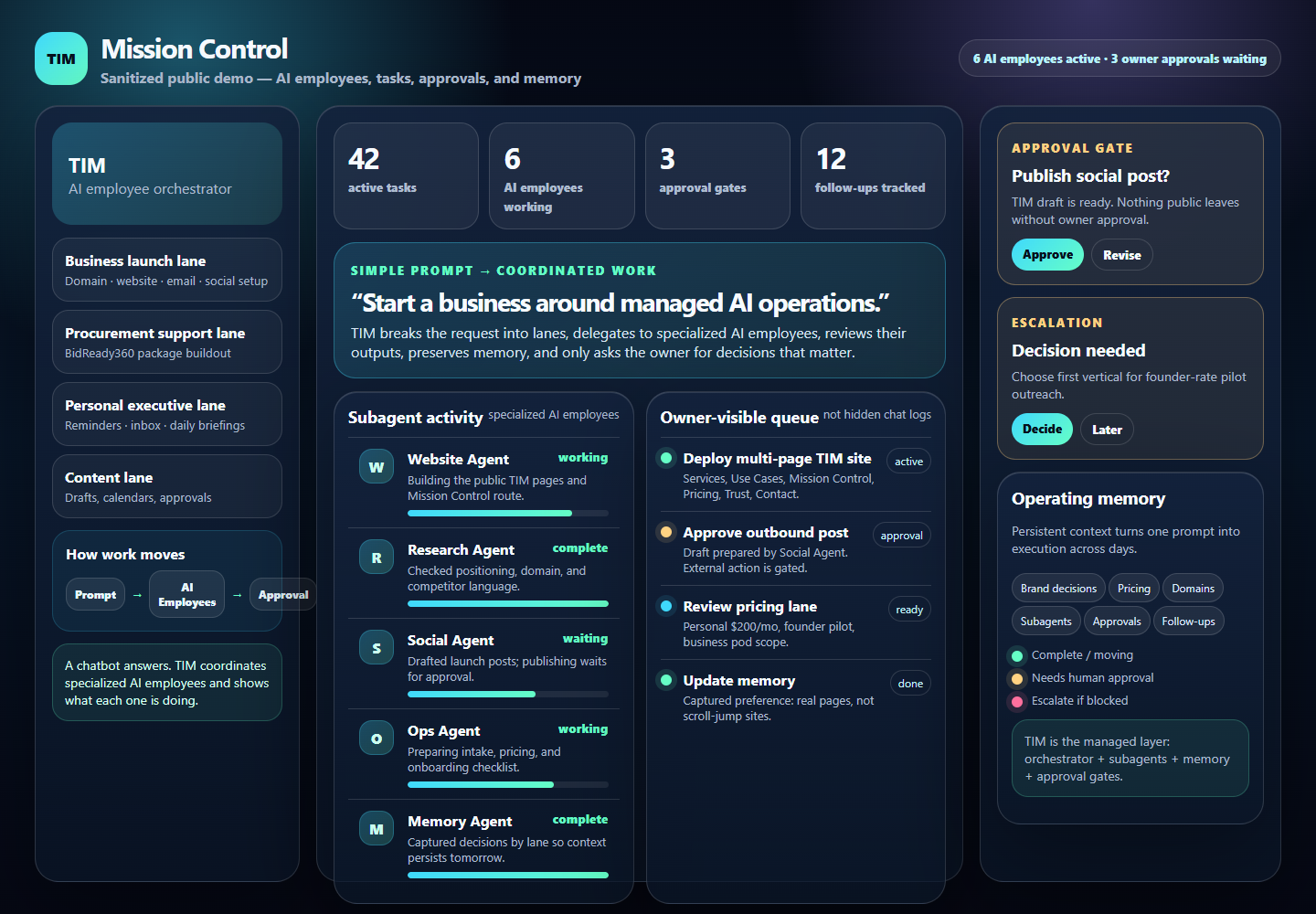Postpone the decision with Later
This screenshot has height=914, width=1316.
[1107, 430]
